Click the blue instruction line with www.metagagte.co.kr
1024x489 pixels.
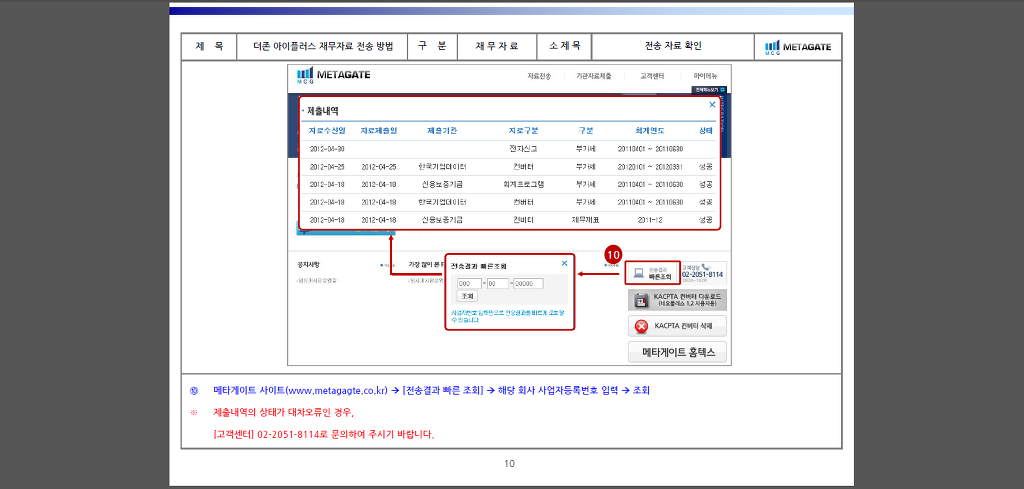pos(431,390)
